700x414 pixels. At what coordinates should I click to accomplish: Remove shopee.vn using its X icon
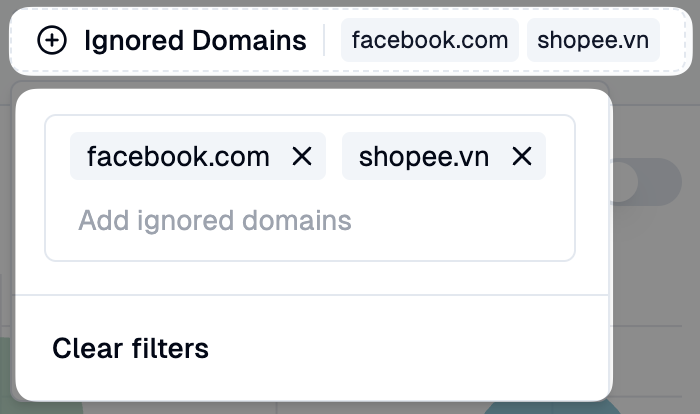pyautogui.click(x=521, y=157)
